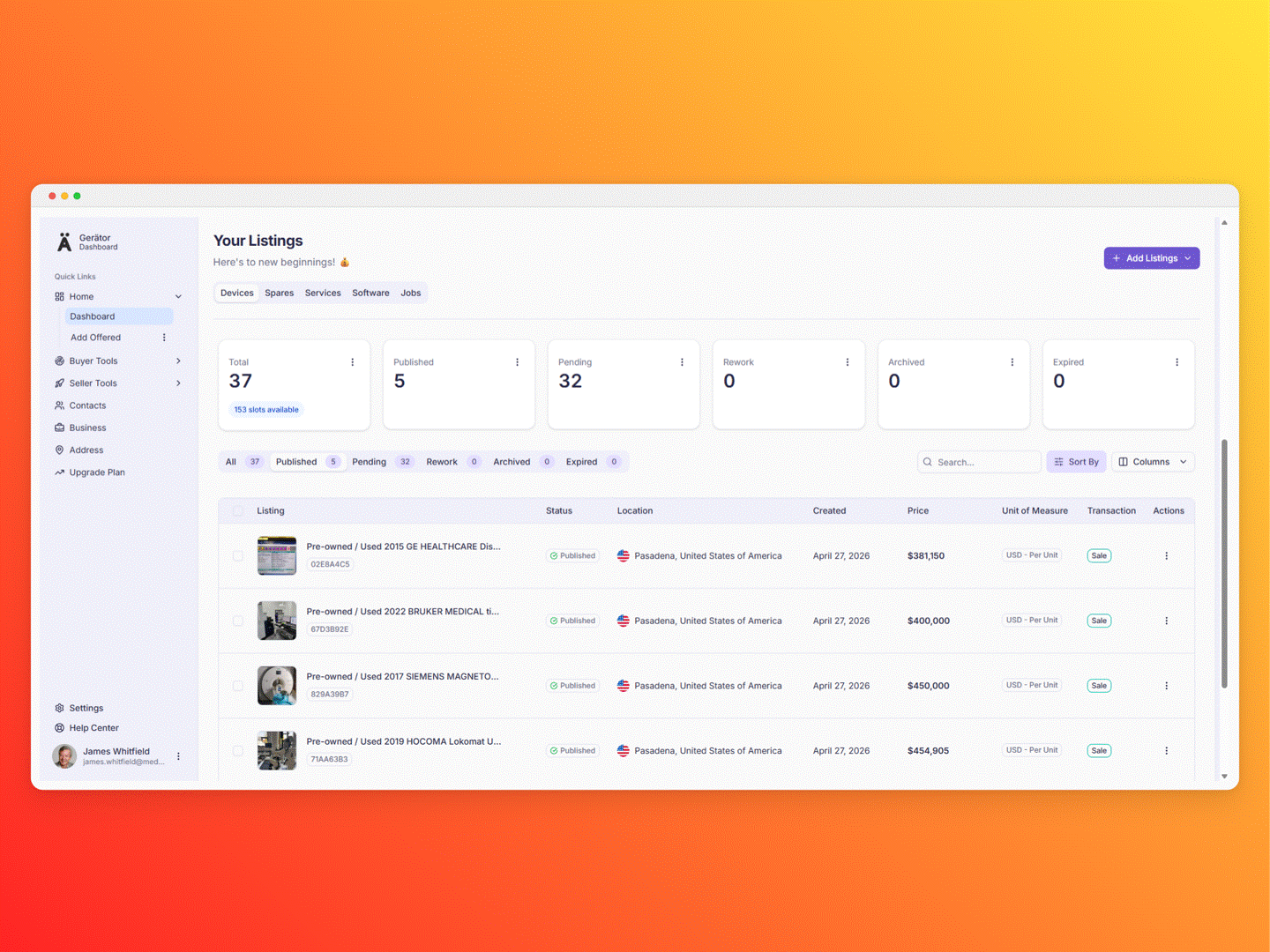Filter listings by Archived status
This screenshot has width=1270, height=952.
pos(523,462)
